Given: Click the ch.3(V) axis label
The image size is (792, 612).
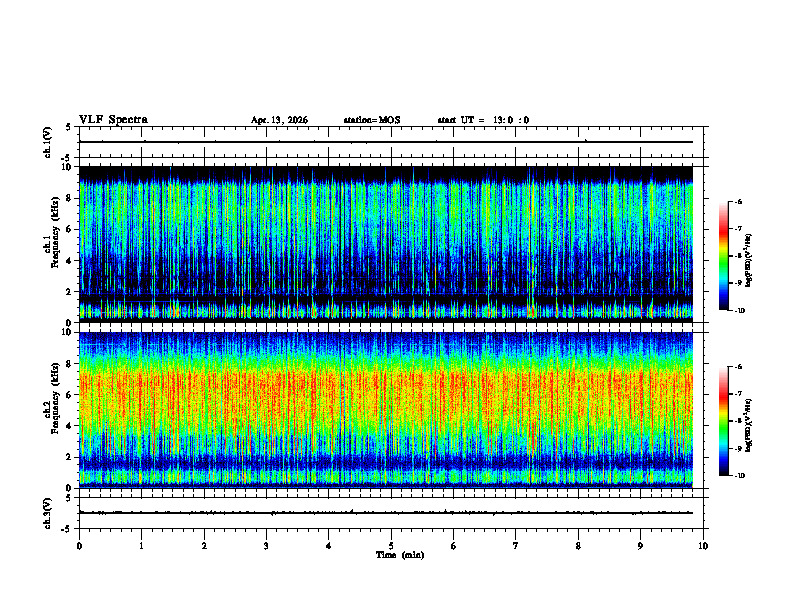Looking at the screenshot, I should tap(48, 513).
